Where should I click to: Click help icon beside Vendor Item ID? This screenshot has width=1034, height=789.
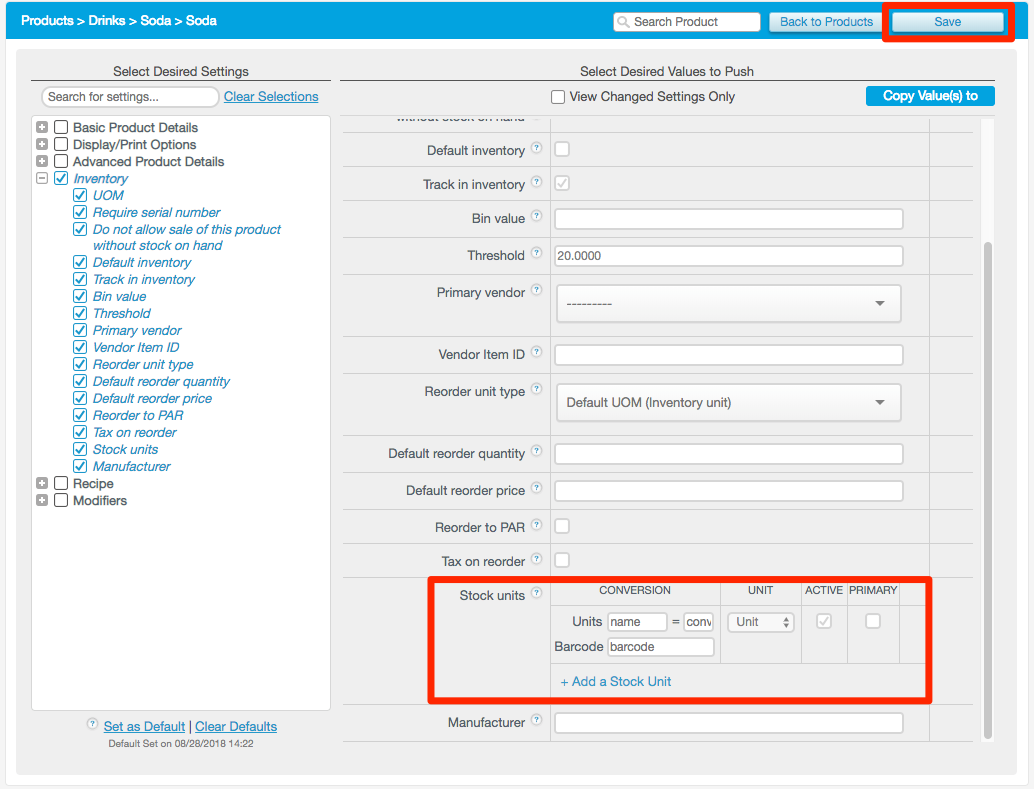[x=537, y=353]
